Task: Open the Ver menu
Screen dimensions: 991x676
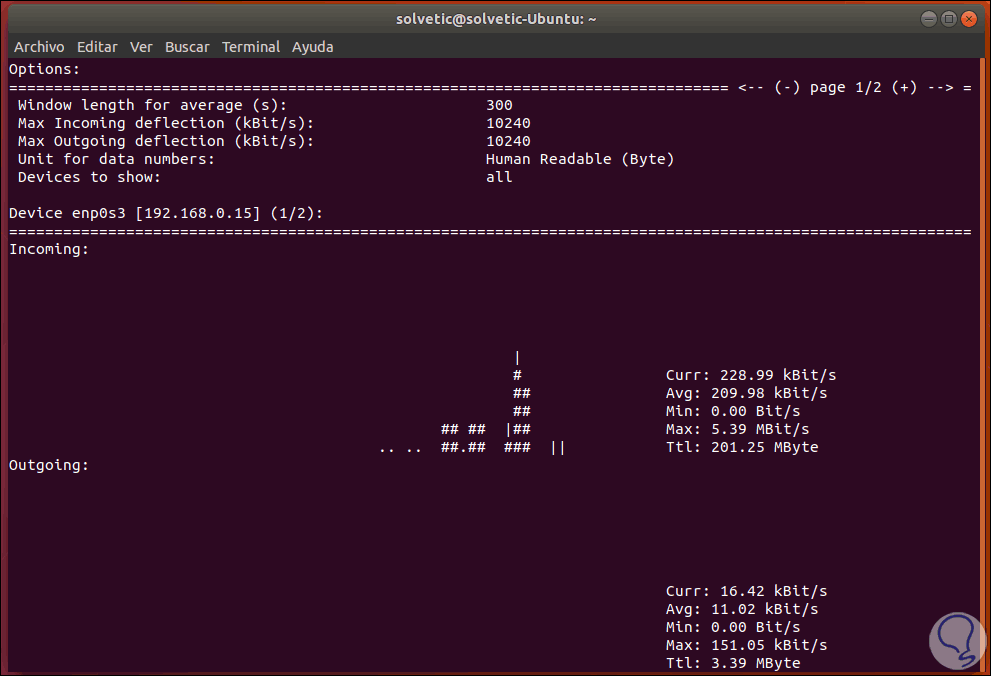Action: [141, 47]
